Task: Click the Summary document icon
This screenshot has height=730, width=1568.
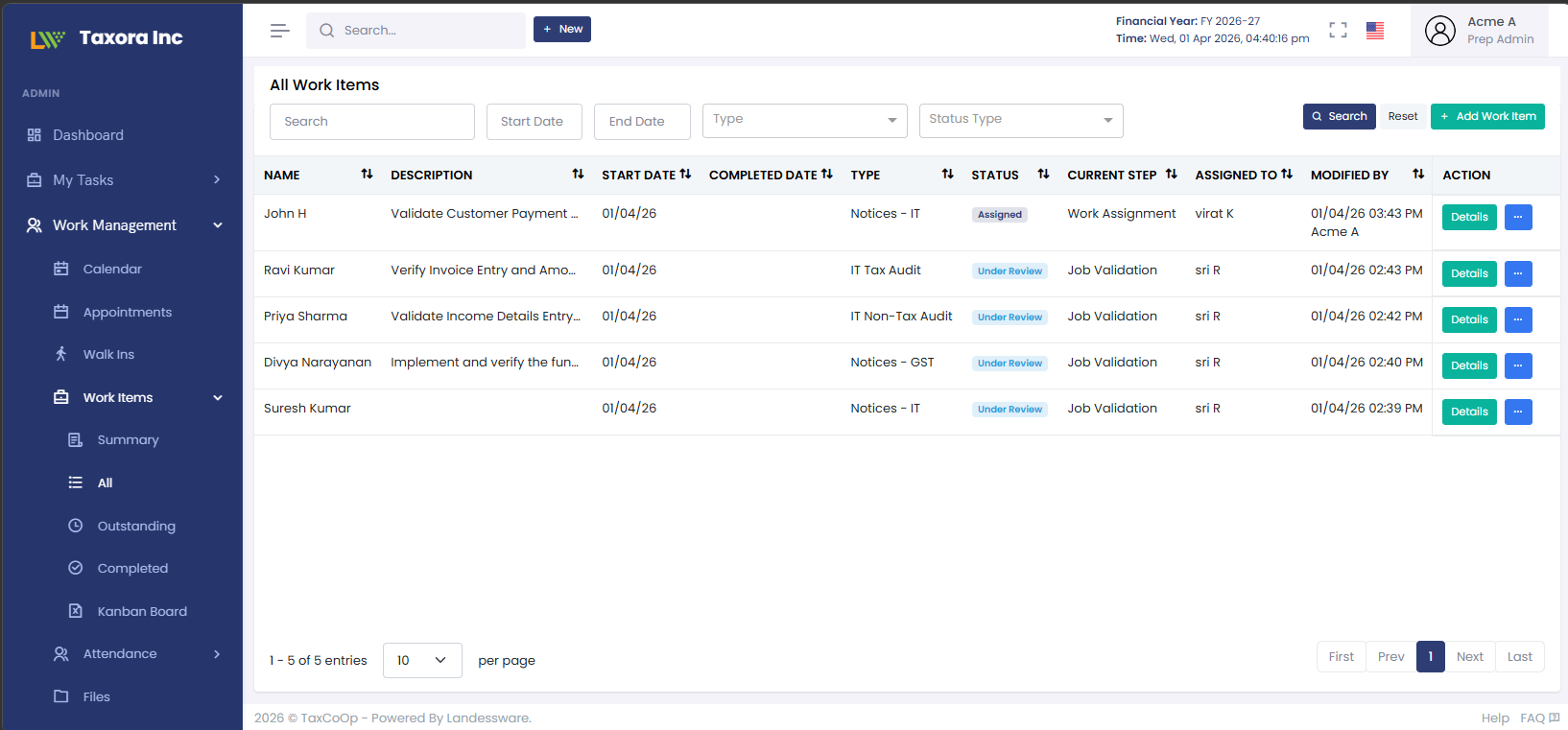Action: click(x=76, y=439)
